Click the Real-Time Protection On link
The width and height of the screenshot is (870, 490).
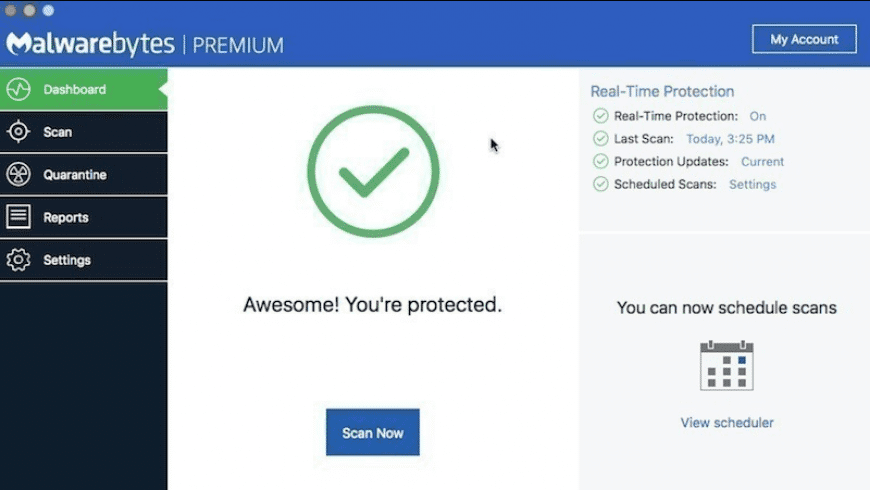click(757, 116)
